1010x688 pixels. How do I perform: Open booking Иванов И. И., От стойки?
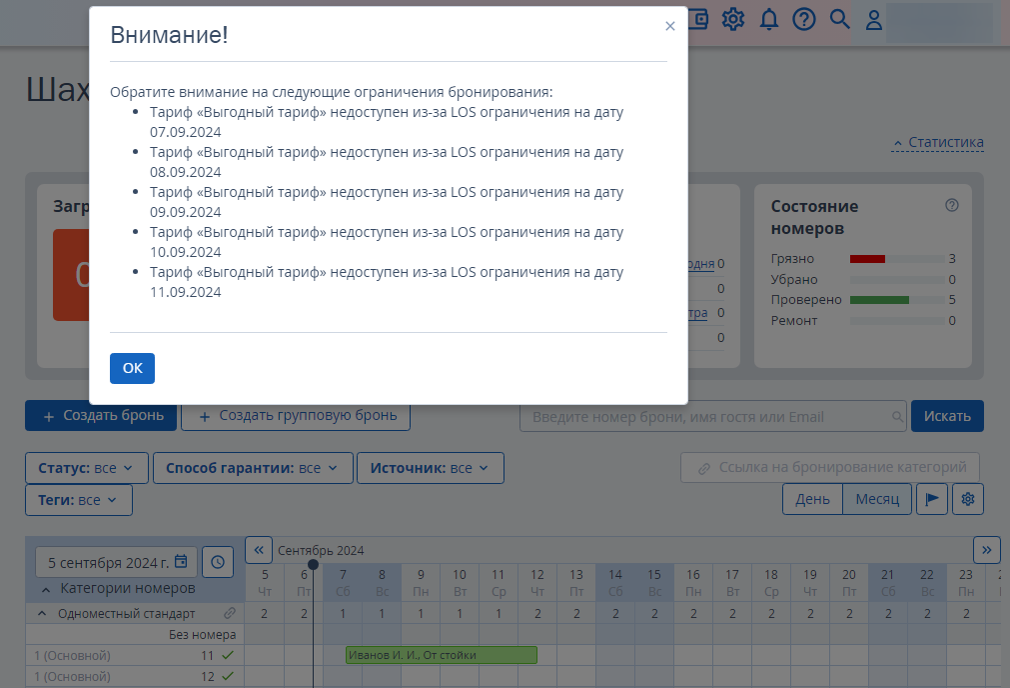[441, 655]
